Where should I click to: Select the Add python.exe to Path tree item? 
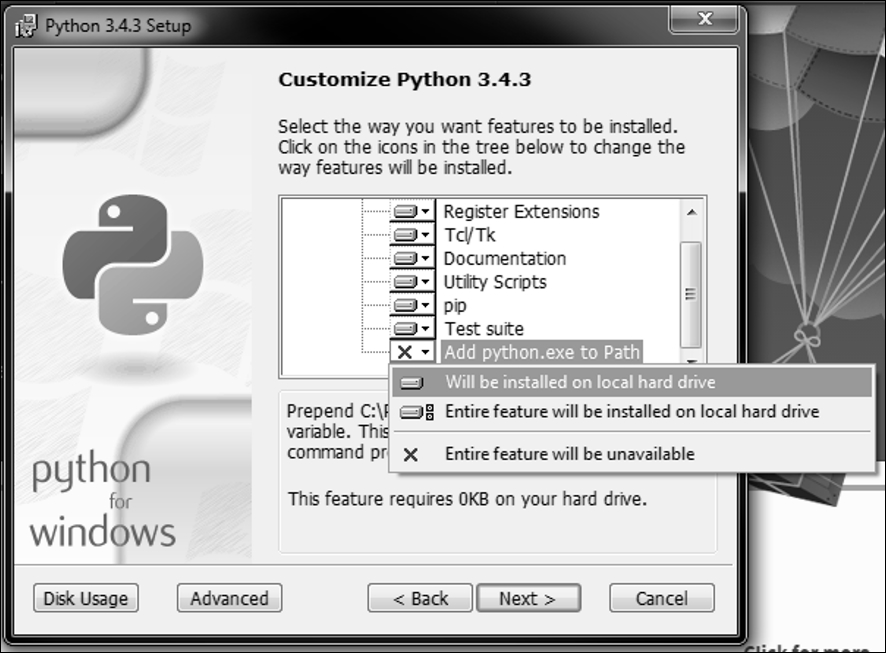(541, 352)
